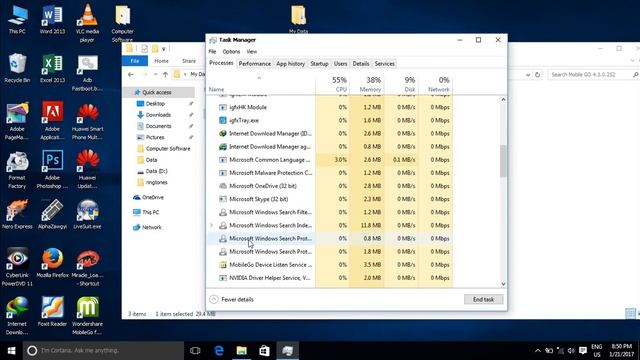Click End task button

[484, 299]
